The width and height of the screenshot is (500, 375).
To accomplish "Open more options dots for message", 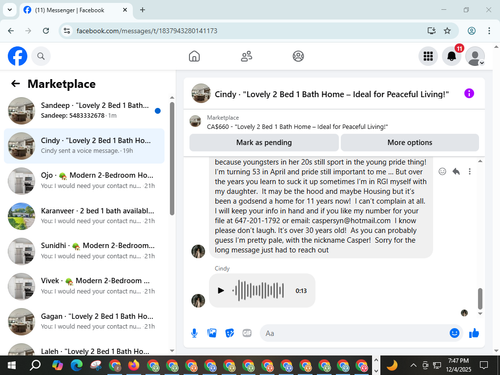I will (x=470, y=171).
